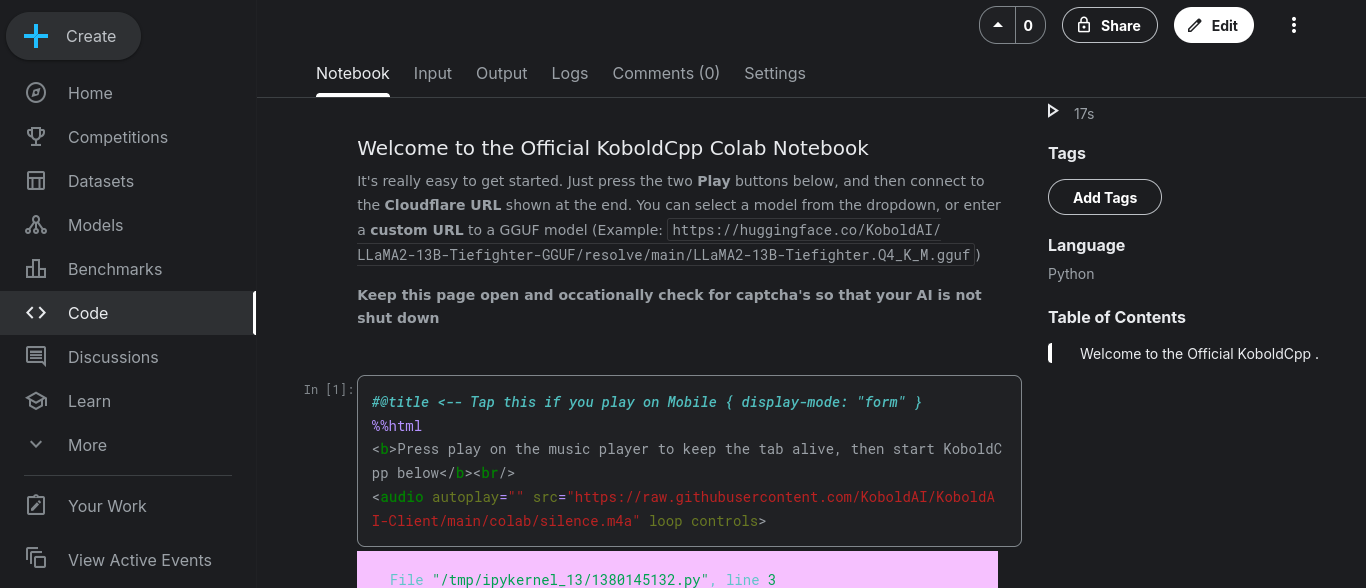Upvote the notebook with the arrow button
Viewport: 1366px width, 588px height.
pyautogui.click(x=997, y=26)
